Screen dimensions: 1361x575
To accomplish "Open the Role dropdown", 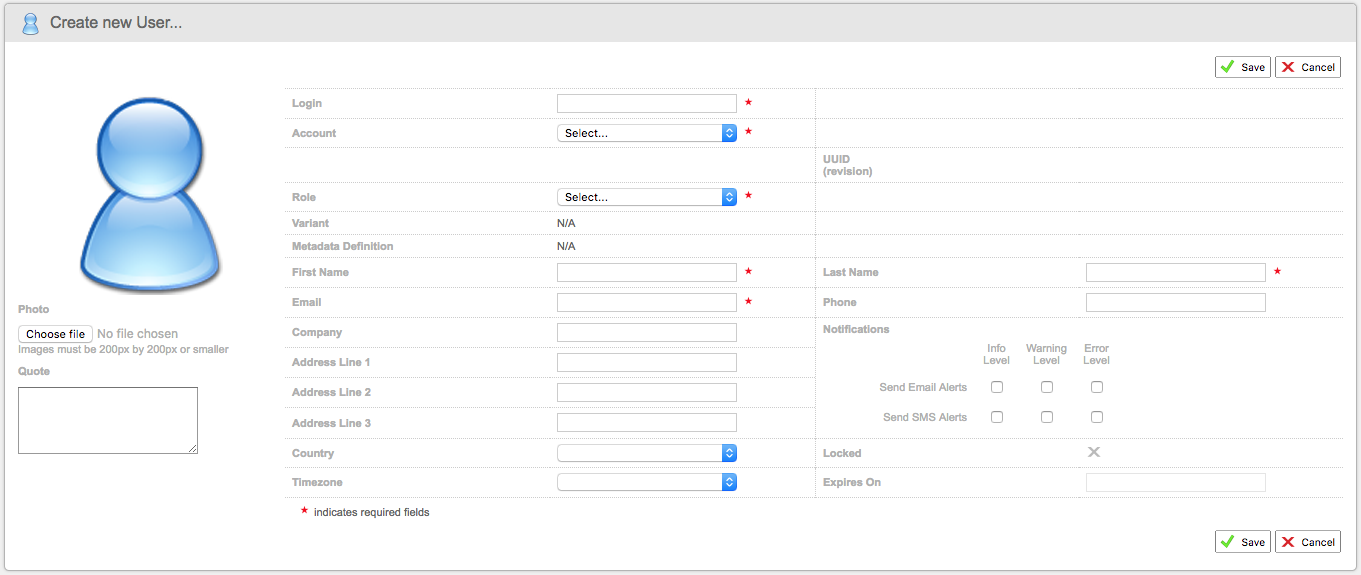I will tap(646, 197).
